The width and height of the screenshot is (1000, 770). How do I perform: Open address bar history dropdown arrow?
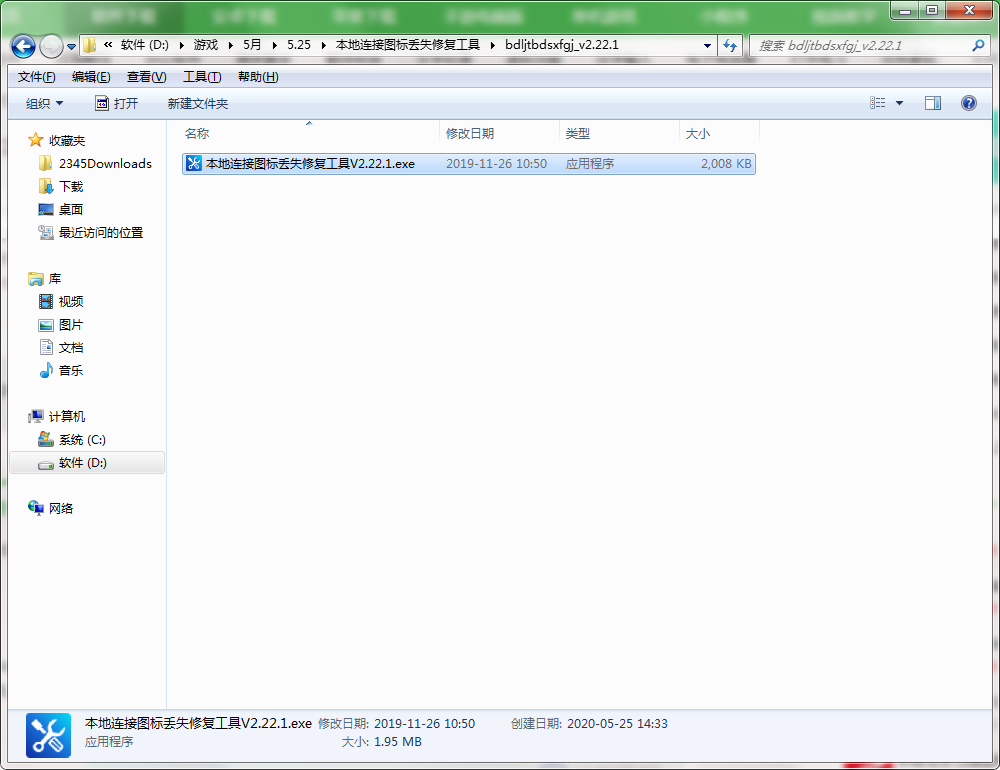707,45
